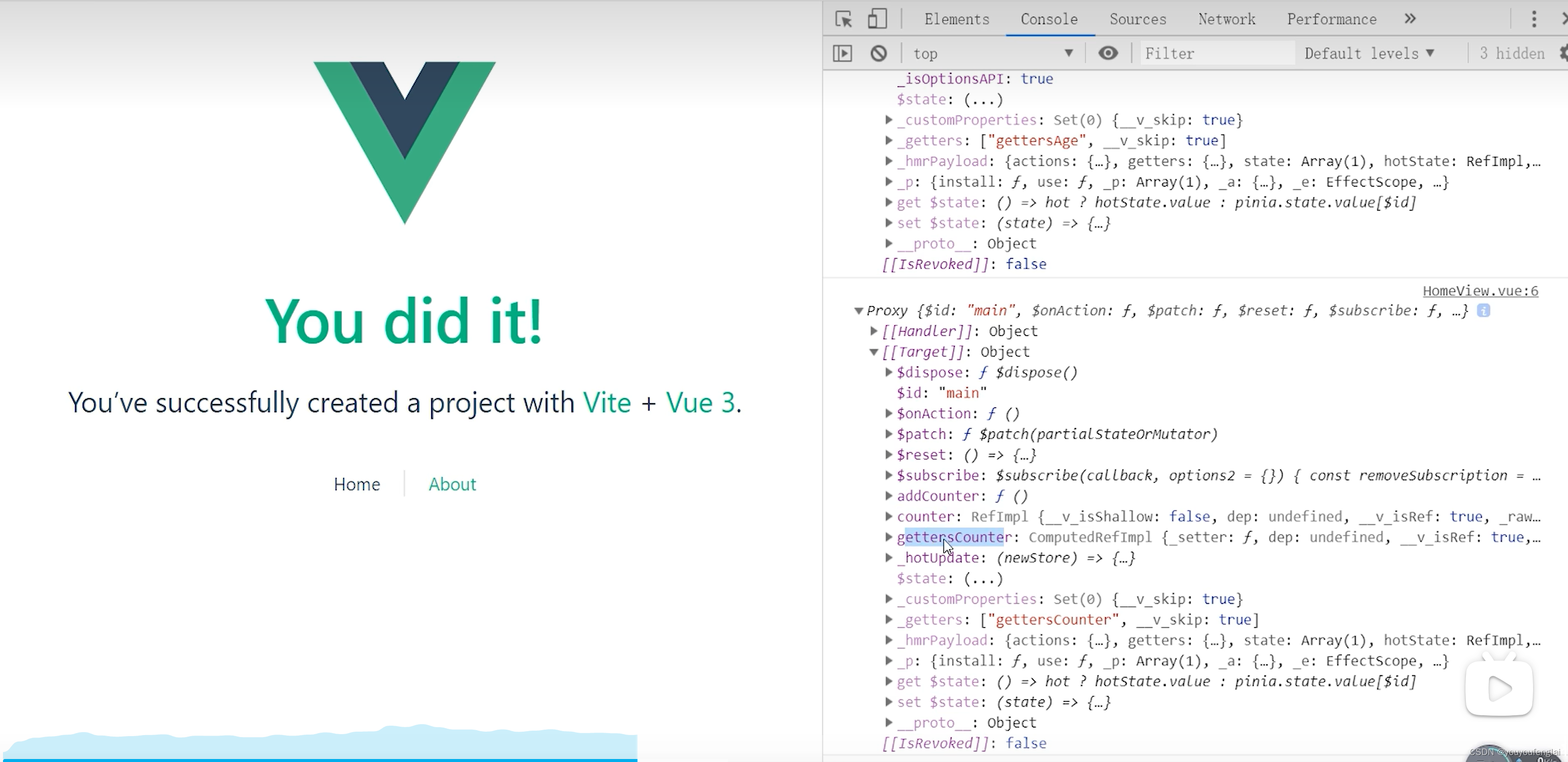Expand the _hotUpdate entry
This screenshot has height=762, width=1568.
889,558
